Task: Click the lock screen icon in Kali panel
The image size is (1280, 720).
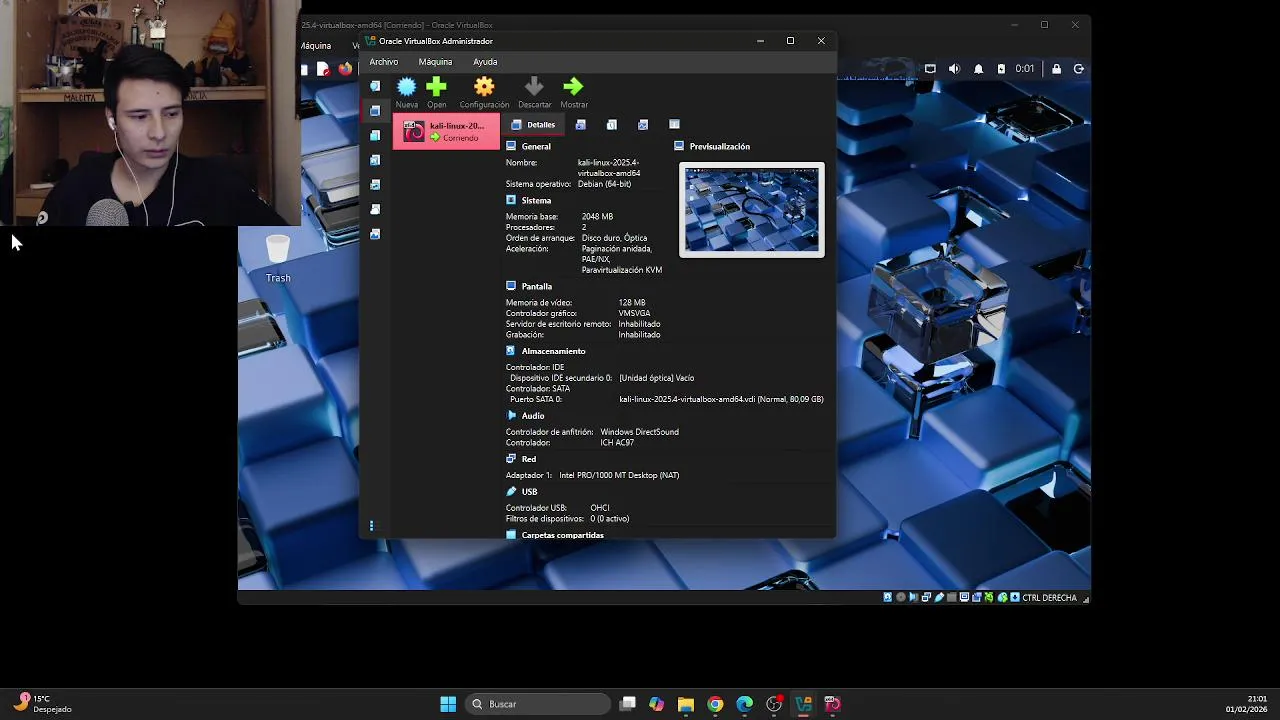Action: 1056,69
